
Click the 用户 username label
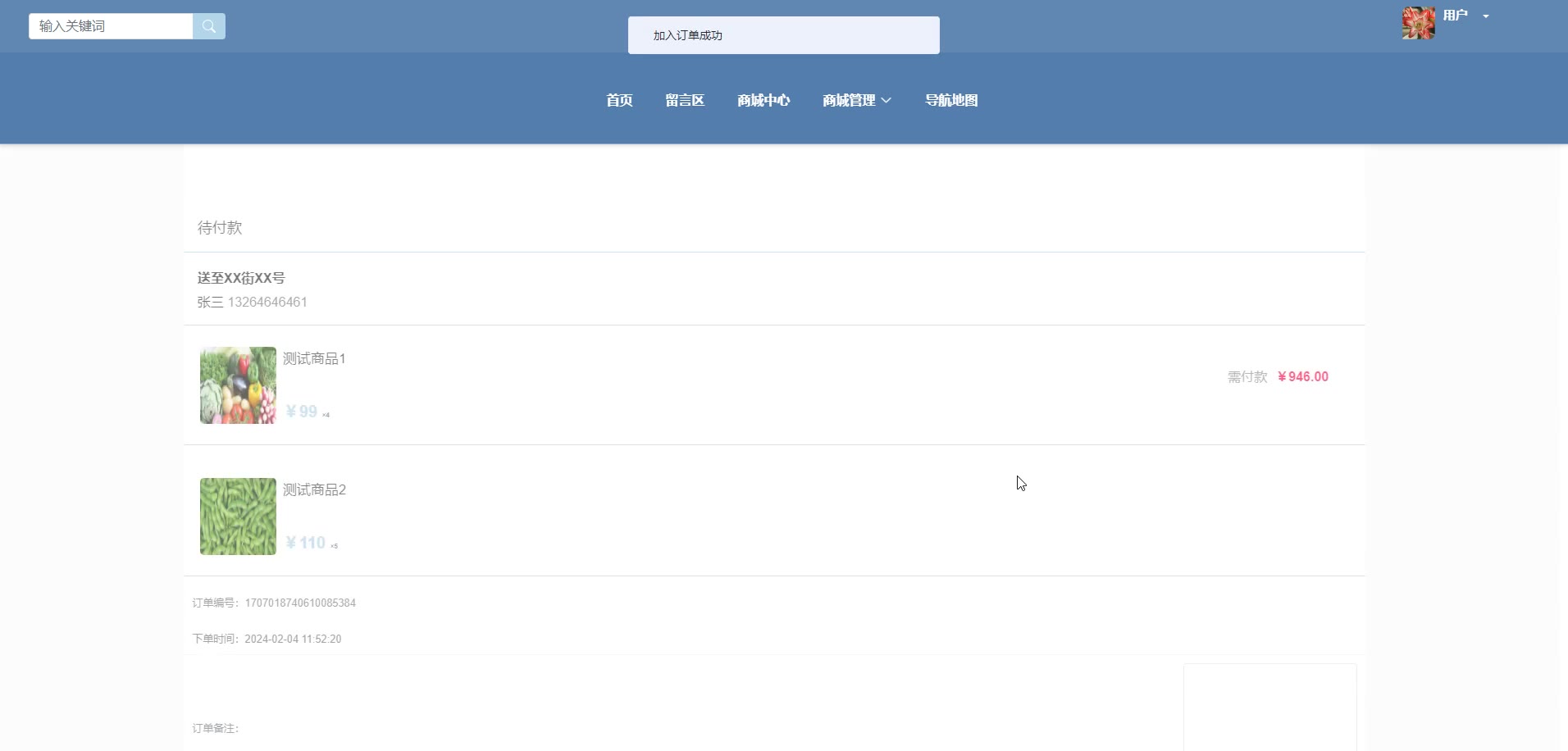[x=1456, y=16]
